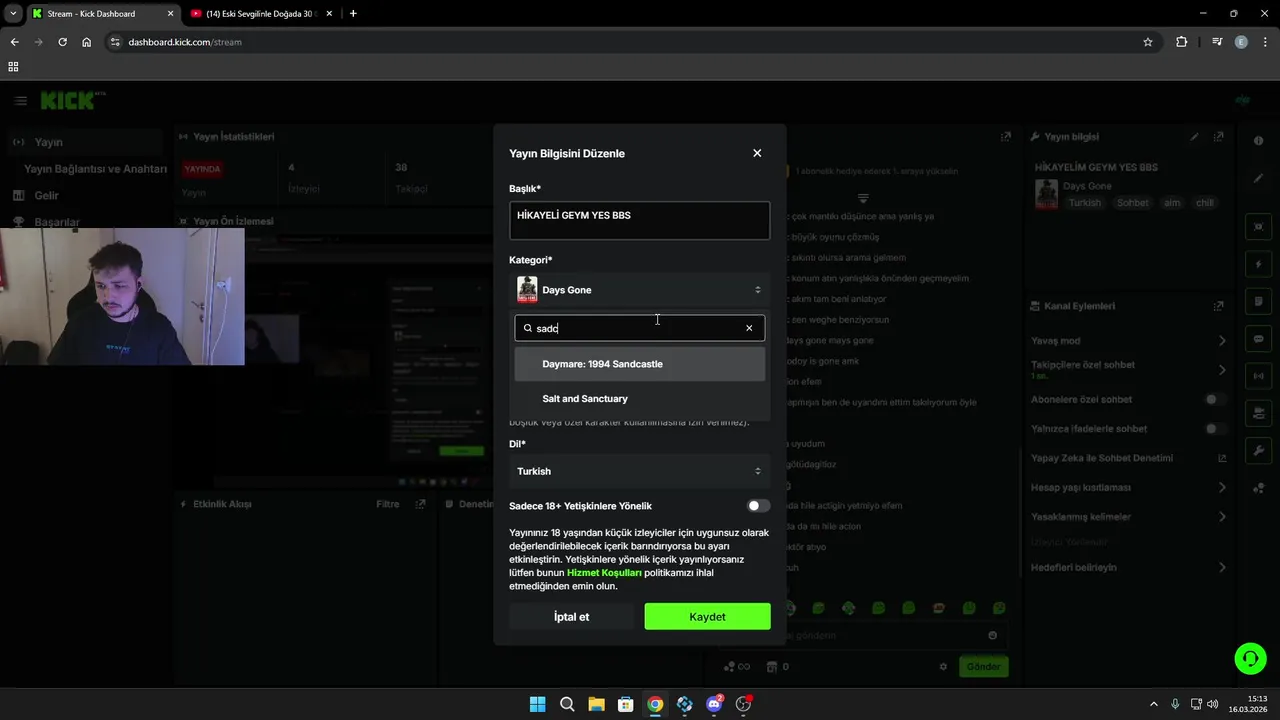Toggle wrench tools widget in right toolbar
This screenshot has width=1280, height=720.
[1258, 450]
